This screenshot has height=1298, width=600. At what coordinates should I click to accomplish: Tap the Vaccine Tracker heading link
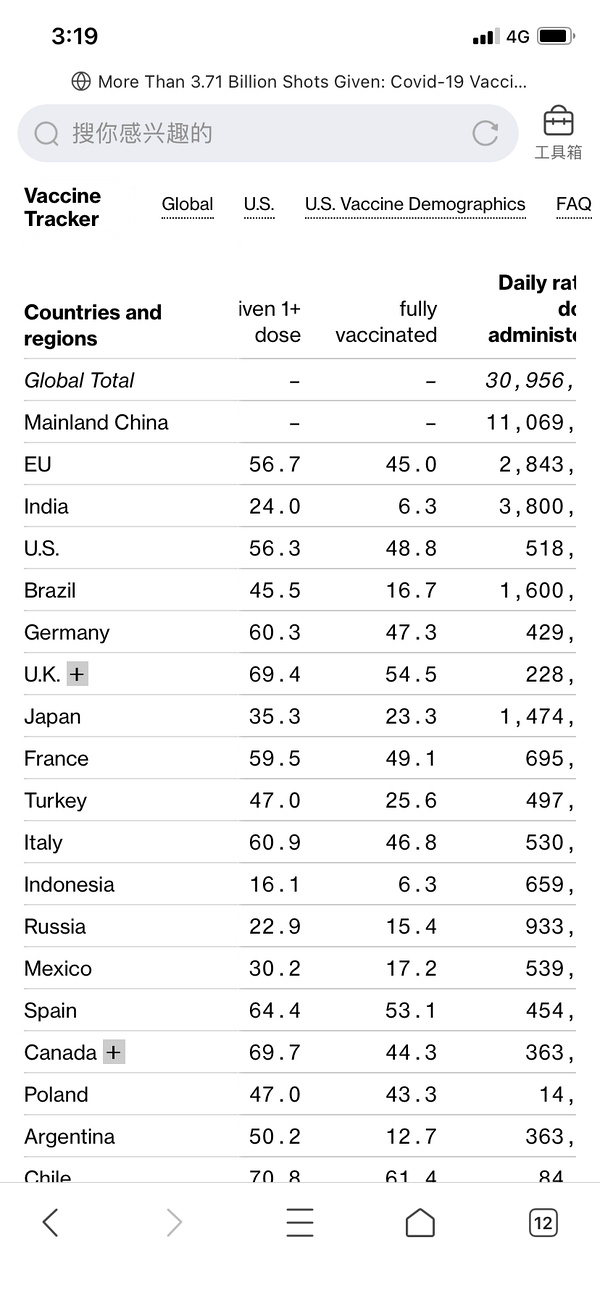(x=62, y=207)
